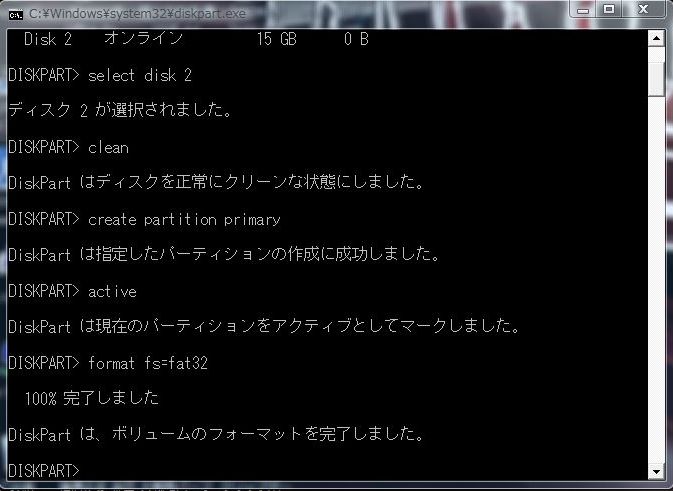
Task: Click the empty scrollbar track below thumb
Action: pos(656,279)
